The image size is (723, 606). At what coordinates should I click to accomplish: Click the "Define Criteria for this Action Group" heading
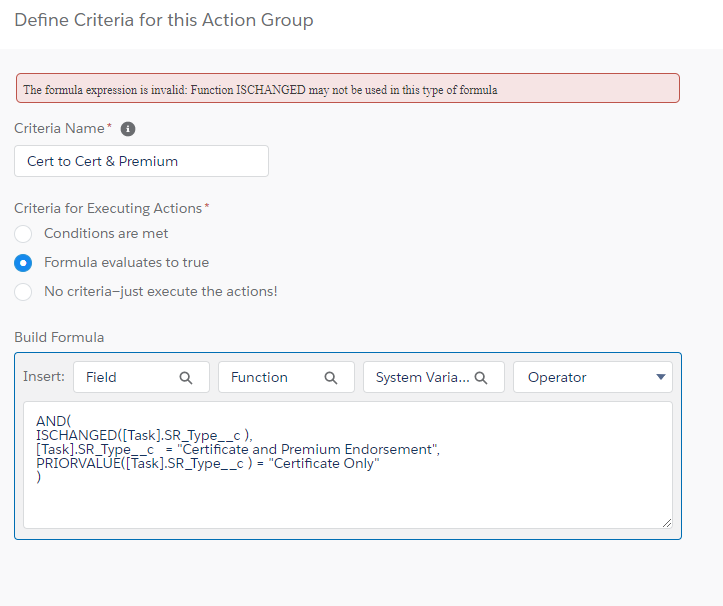coord(164,20)
